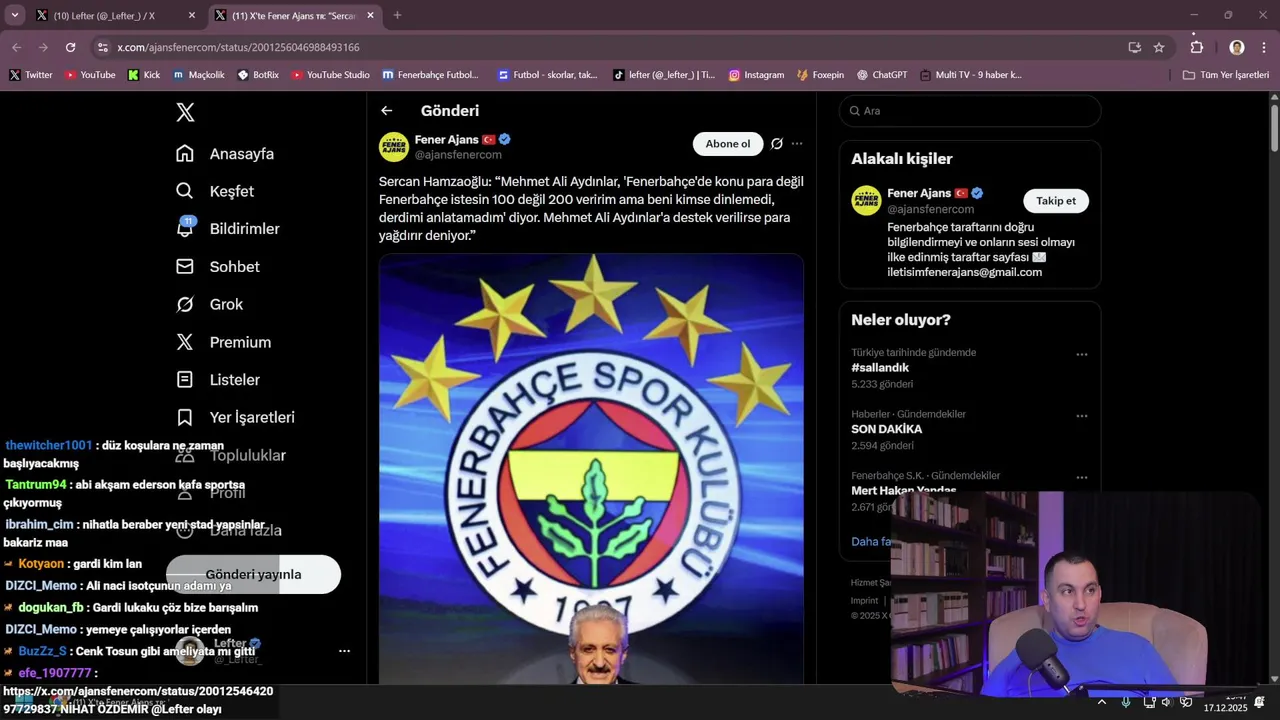Open the BotRix bookmark

click(x=258, y=75)
